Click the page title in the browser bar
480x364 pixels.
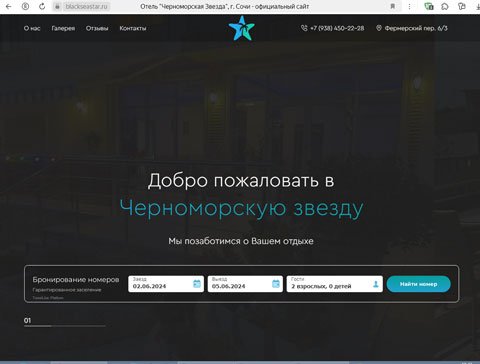tap(224, 6)
